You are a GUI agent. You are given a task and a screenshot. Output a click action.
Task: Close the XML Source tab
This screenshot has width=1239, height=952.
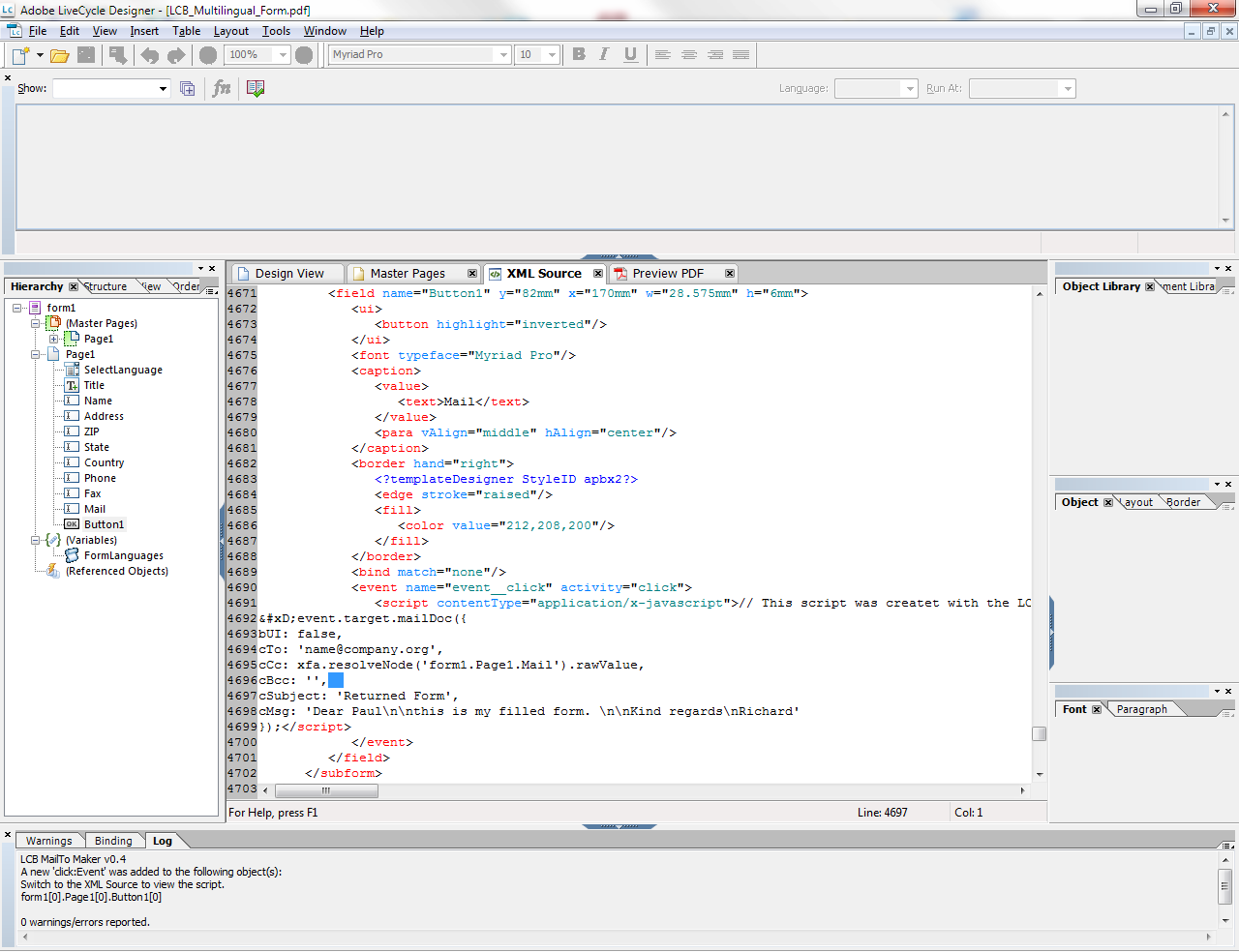click(x=598, y=274)
